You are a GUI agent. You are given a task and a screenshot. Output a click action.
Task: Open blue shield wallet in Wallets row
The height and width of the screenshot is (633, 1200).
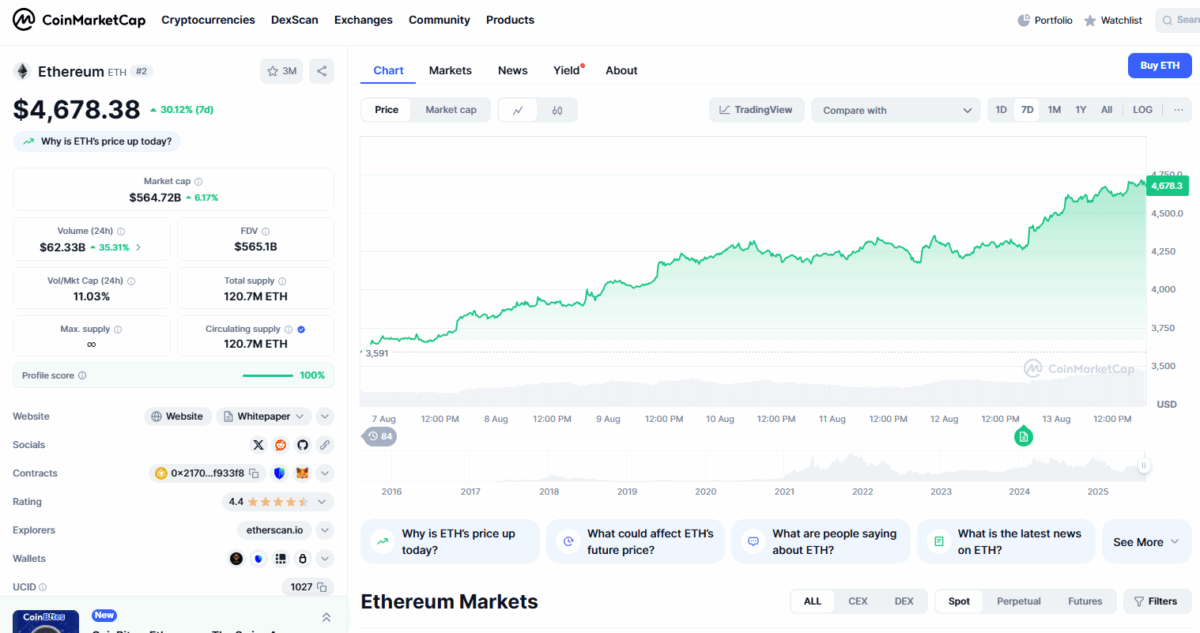point(258,559)
